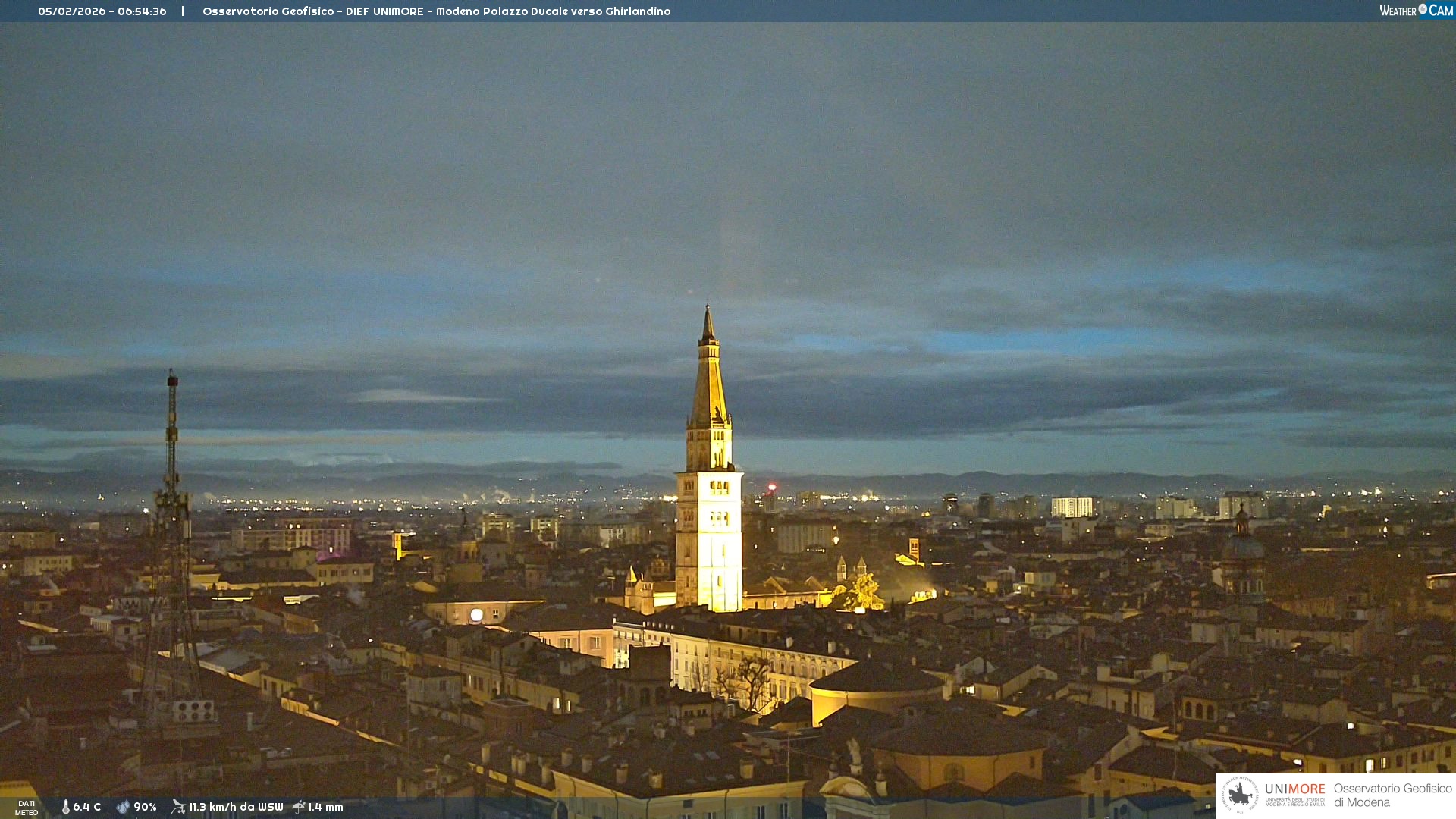Click the DATI METEO label
The width and height of the screenshot is (1456, 819).
(x=27, y=808)
